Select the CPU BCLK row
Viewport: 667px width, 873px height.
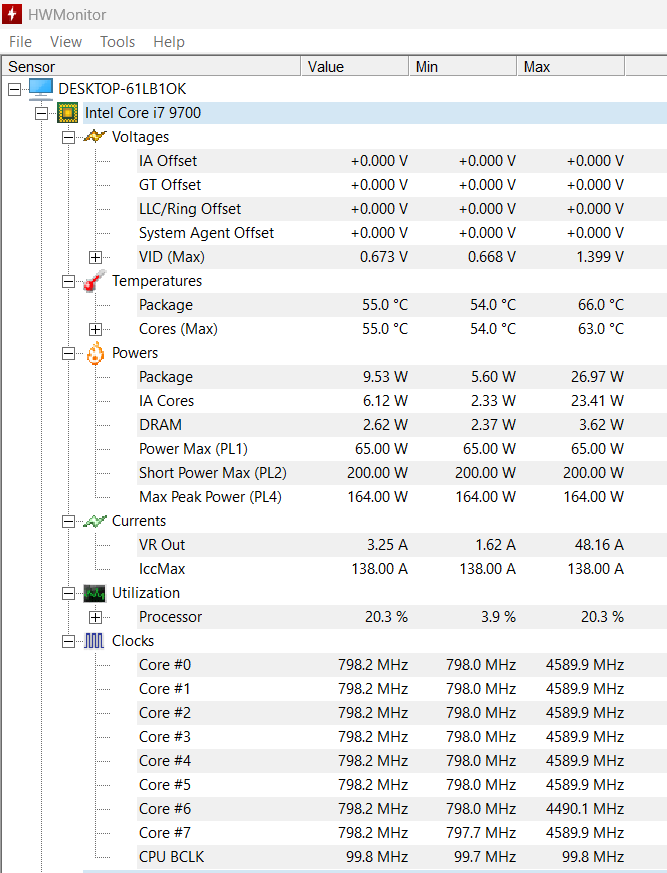403,856
